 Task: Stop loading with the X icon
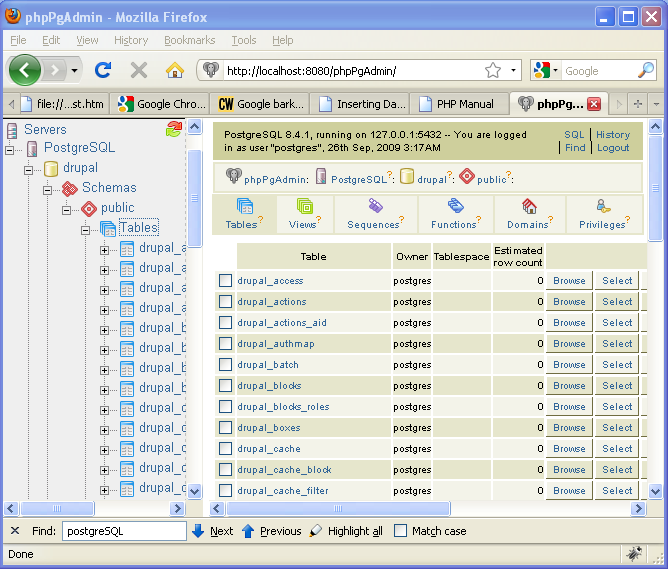coord(139,70)
